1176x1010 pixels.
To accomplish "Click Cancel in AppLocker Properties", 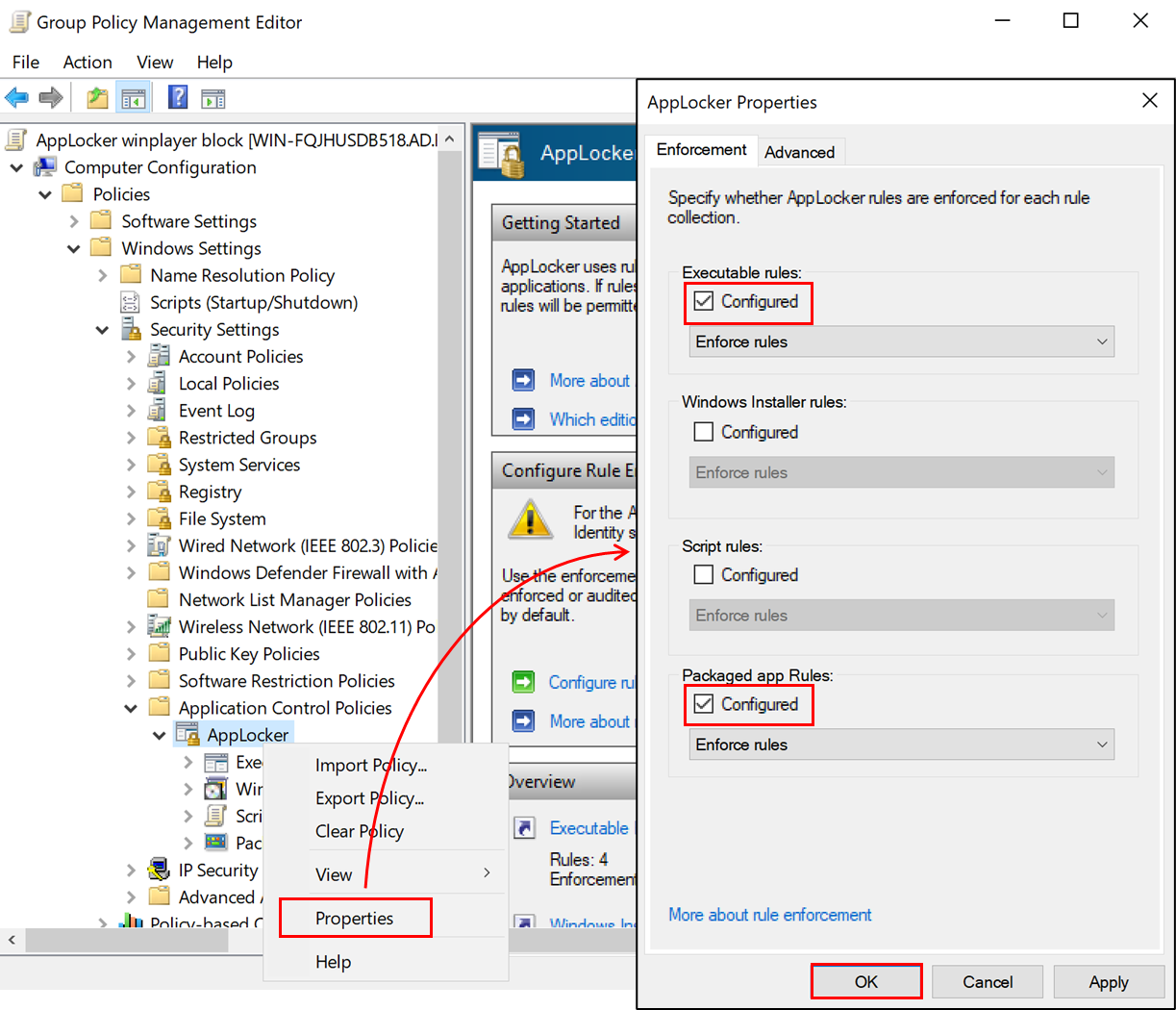I will [988, 982].
